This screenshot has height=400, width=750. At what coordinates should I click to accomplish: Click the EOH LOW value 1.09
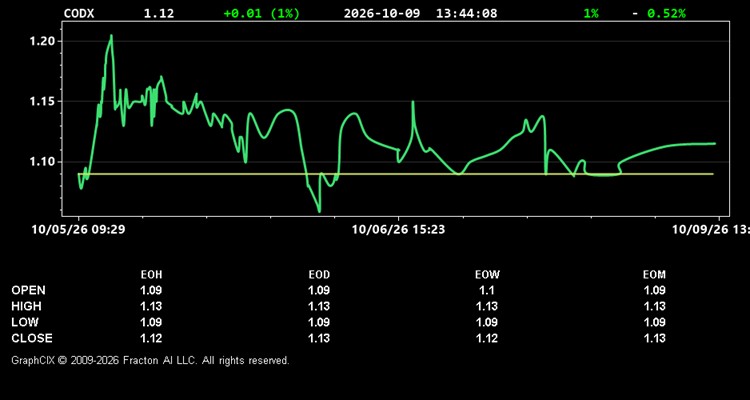click(151, 322)
